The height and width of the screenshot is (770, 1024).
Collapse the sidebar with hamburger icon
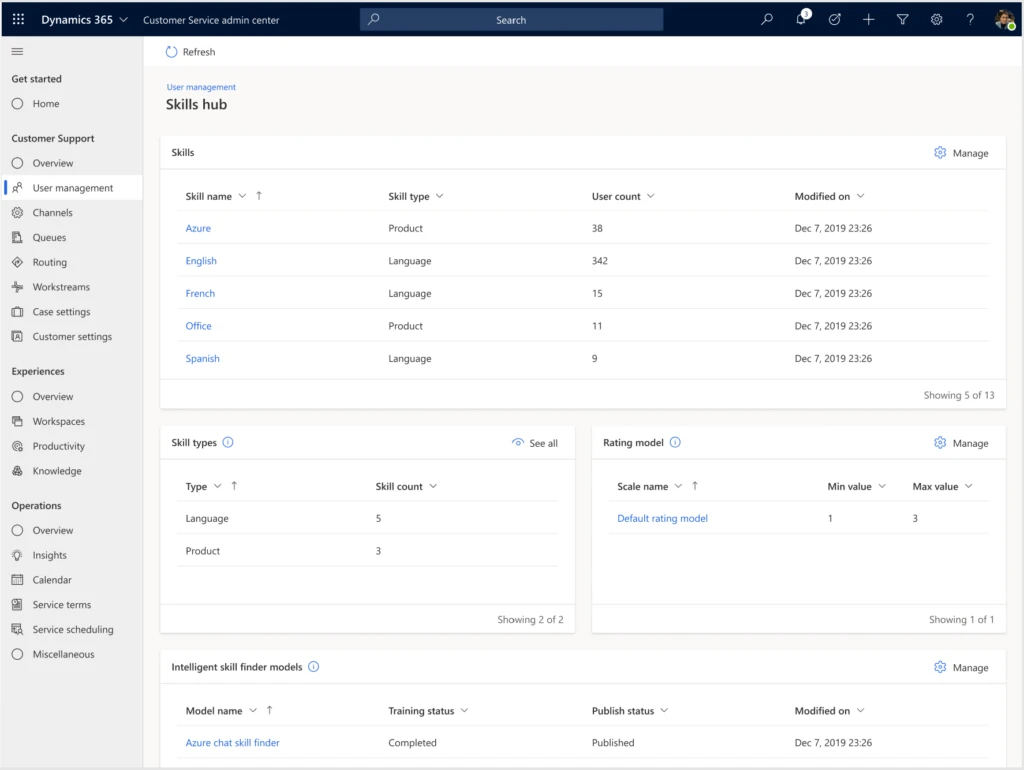click(x=18, y=52)
